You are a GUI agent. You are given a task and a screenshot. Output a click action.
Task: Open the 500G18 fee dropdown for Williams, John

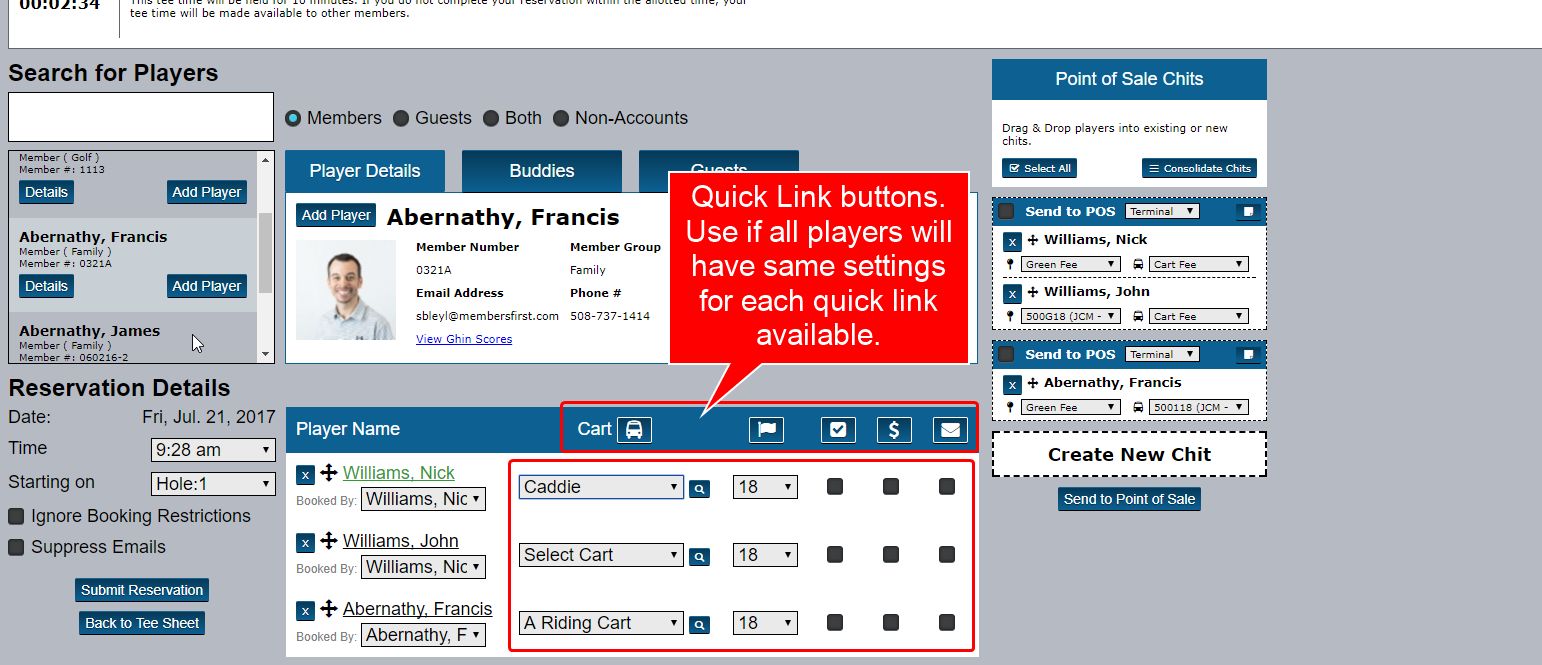pos(1071,316)
